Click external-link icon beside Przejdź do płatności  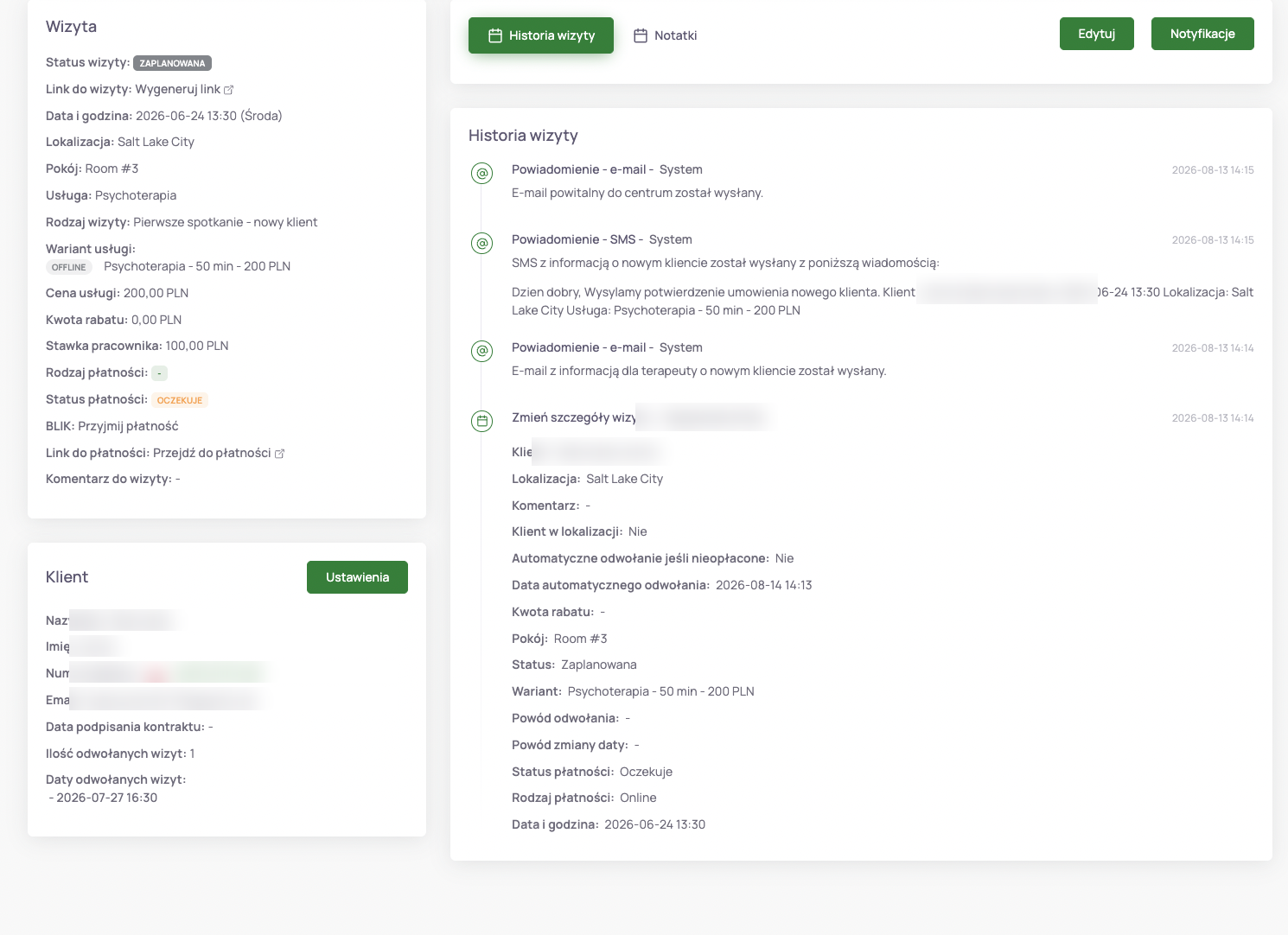click(279, 454)
